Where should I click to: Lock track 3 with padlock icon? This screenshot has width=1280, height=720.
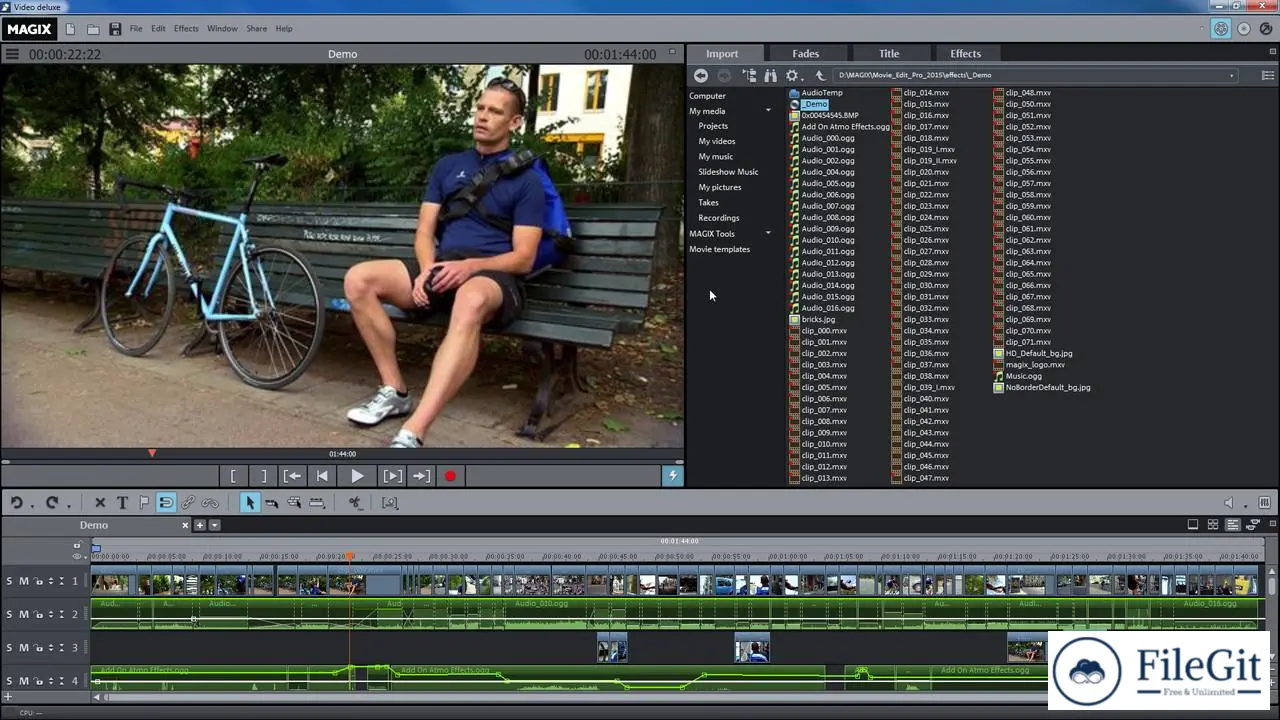(39, 648)
